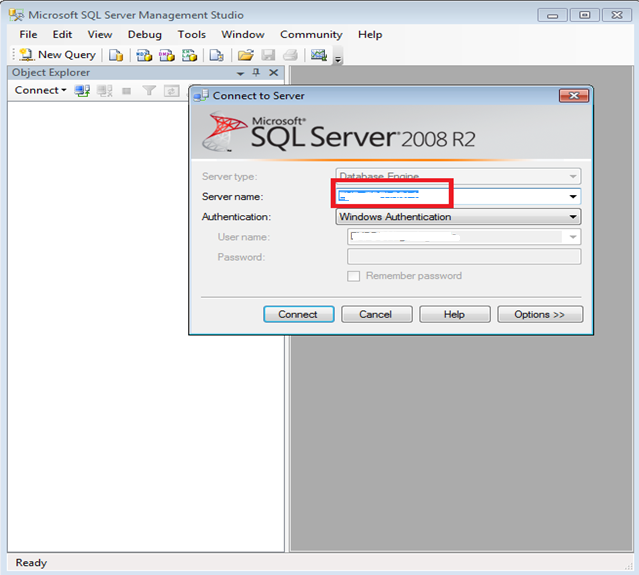Image resolution: width=639 pixels, height=575 pixels.
Task: Click the Stop icon in Object Explorer
Action: coord(127,90)
